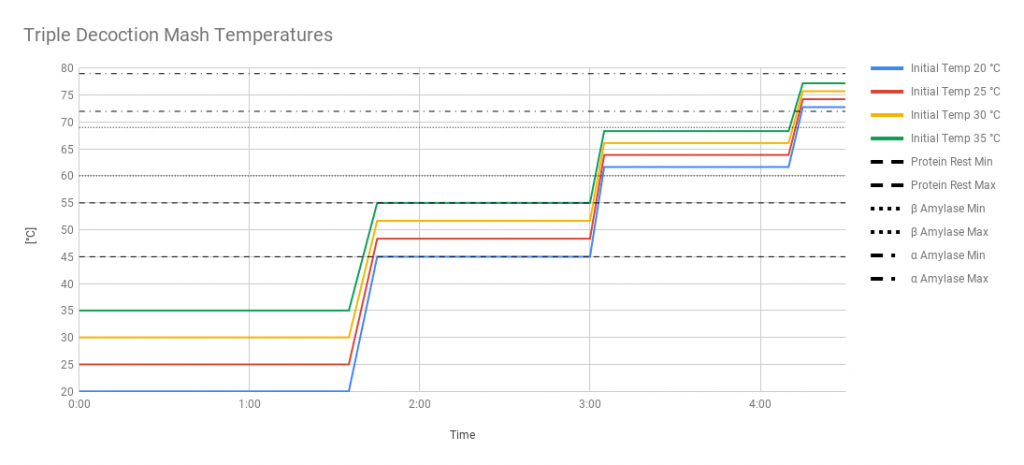The height and width of the screenshot is (465, 1024).
Task: Click the Time x-axis title
Action: (x=462, y=435)
